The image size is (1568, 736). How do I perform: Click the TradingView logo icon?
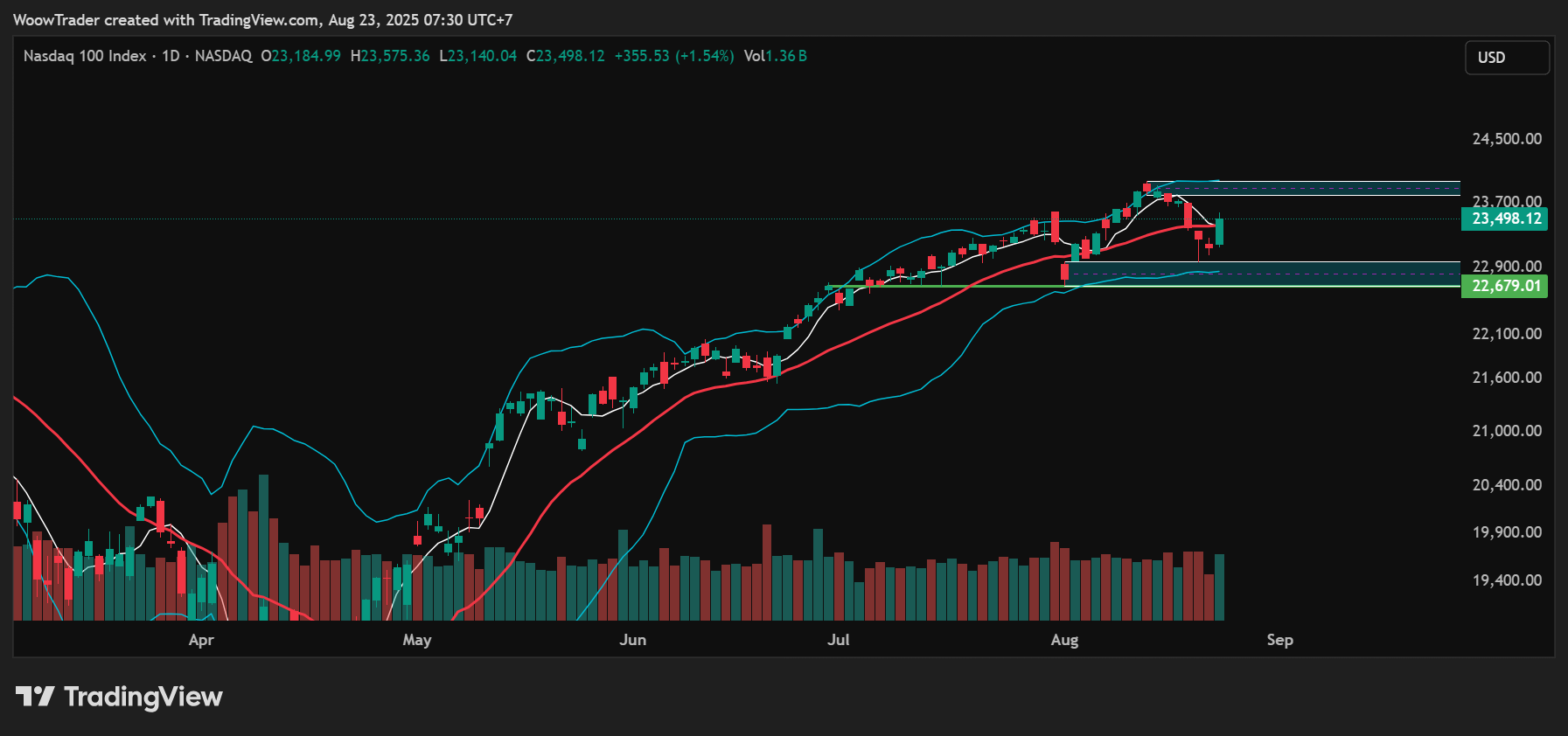pos(35,697)
